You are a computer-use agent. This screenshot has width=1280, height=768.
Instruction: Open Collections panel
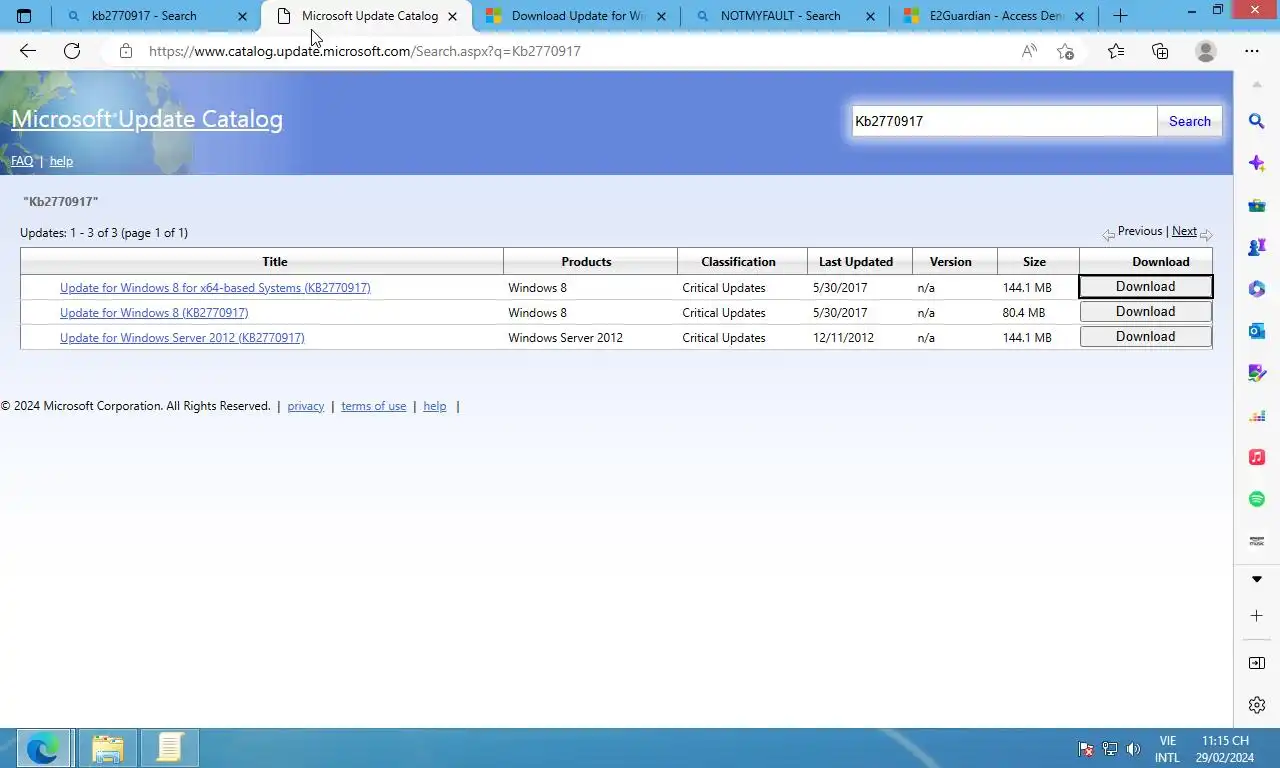coord(1160,51)
